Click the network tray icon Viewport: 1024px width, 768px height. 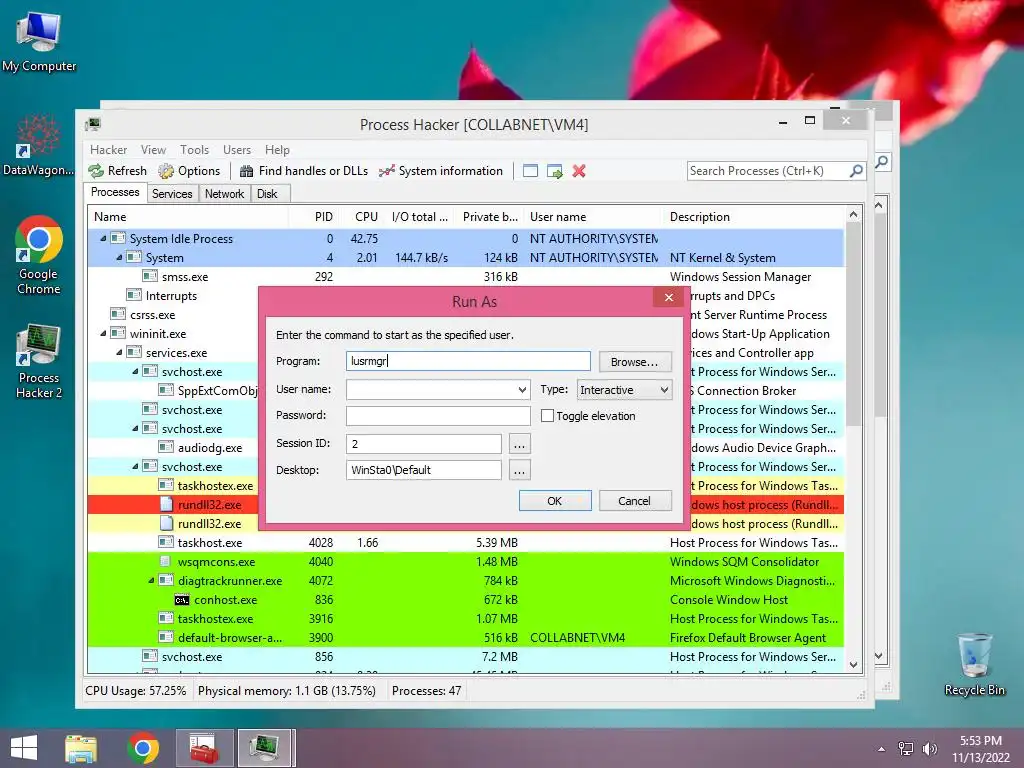[906, 748]
